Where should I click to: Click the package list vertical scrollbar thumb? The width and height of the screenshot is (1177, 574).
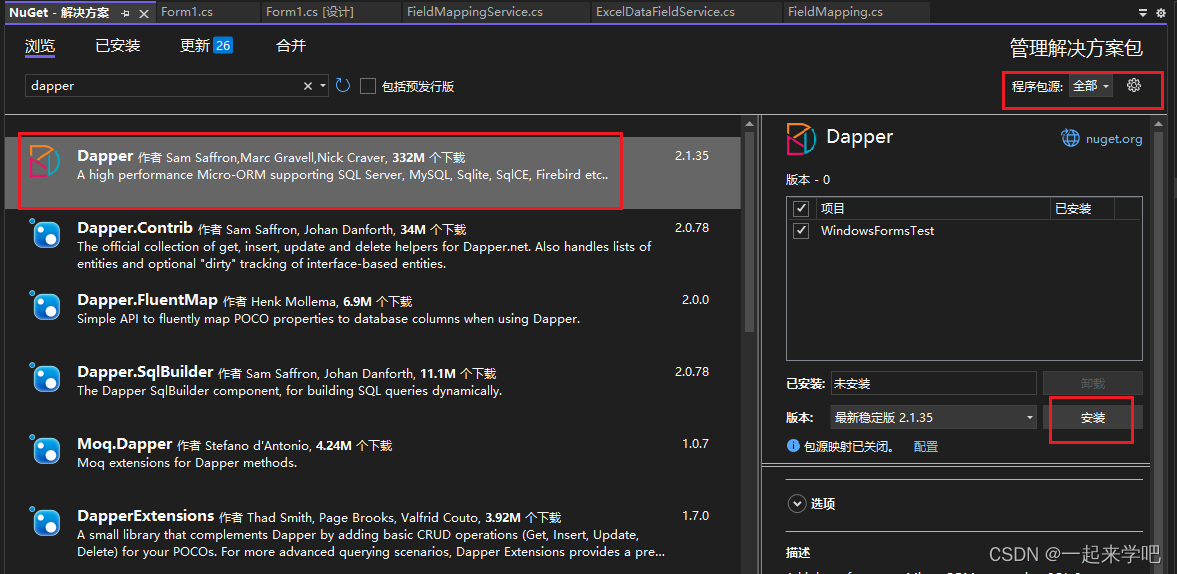tap(748, 230)
